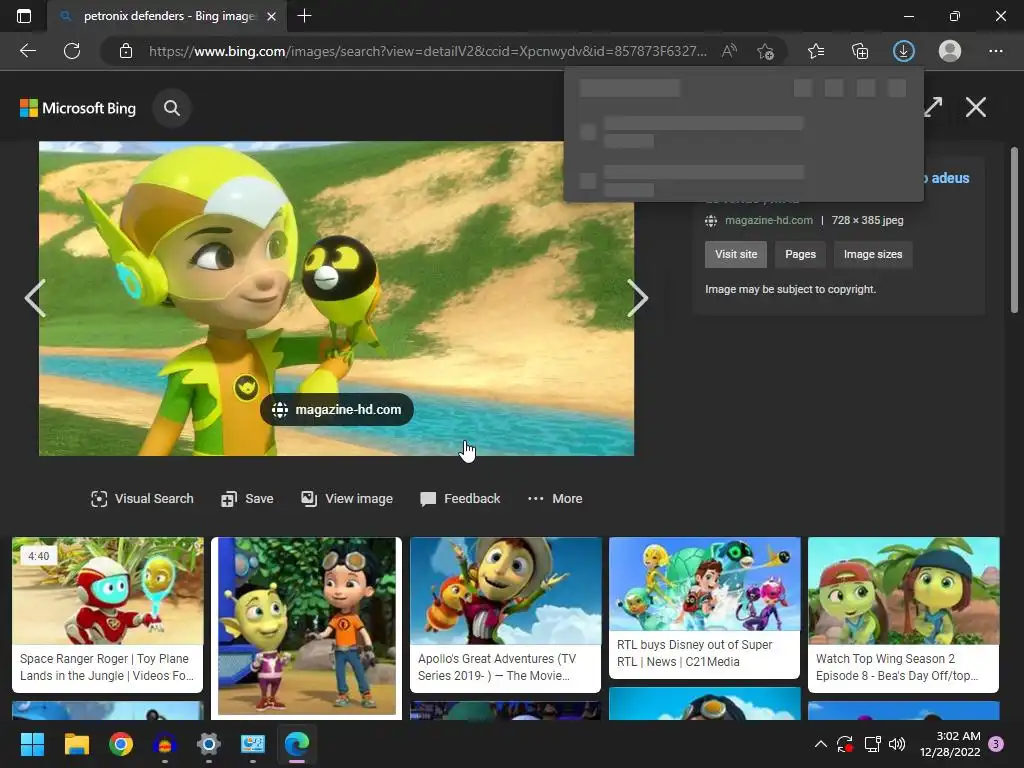Add this page to favorites
1024x768 pixels.
765,51
